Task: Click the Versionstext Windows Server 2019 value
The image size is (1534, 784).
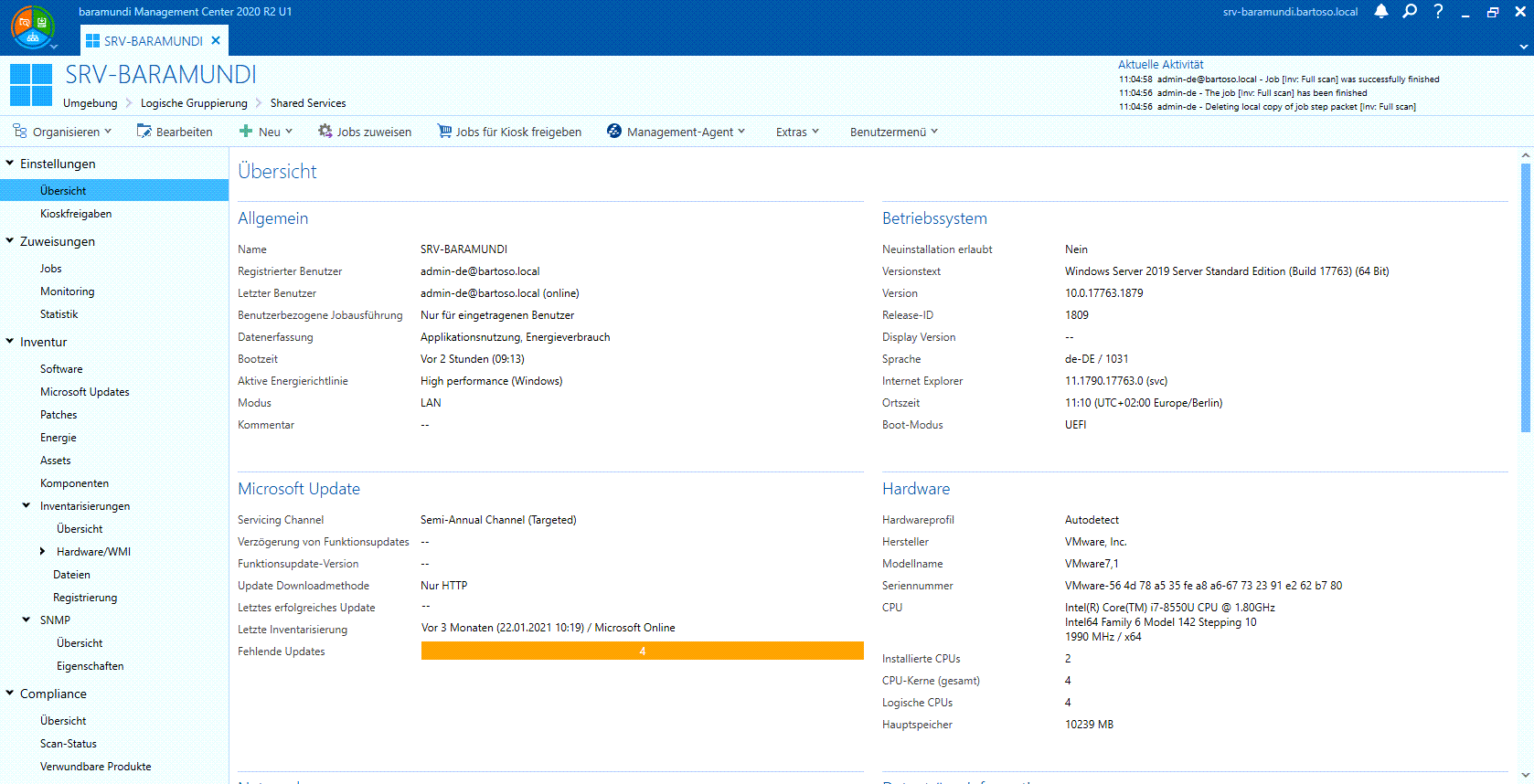Action: [x=1227, y=271]
